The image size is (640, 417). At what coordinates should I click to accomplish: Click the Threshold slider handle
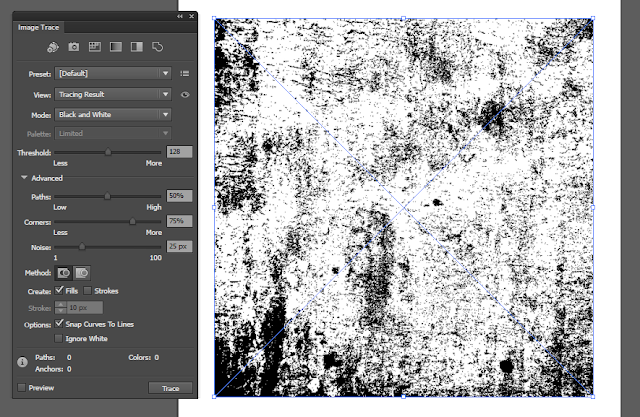(x=108, y=152)
